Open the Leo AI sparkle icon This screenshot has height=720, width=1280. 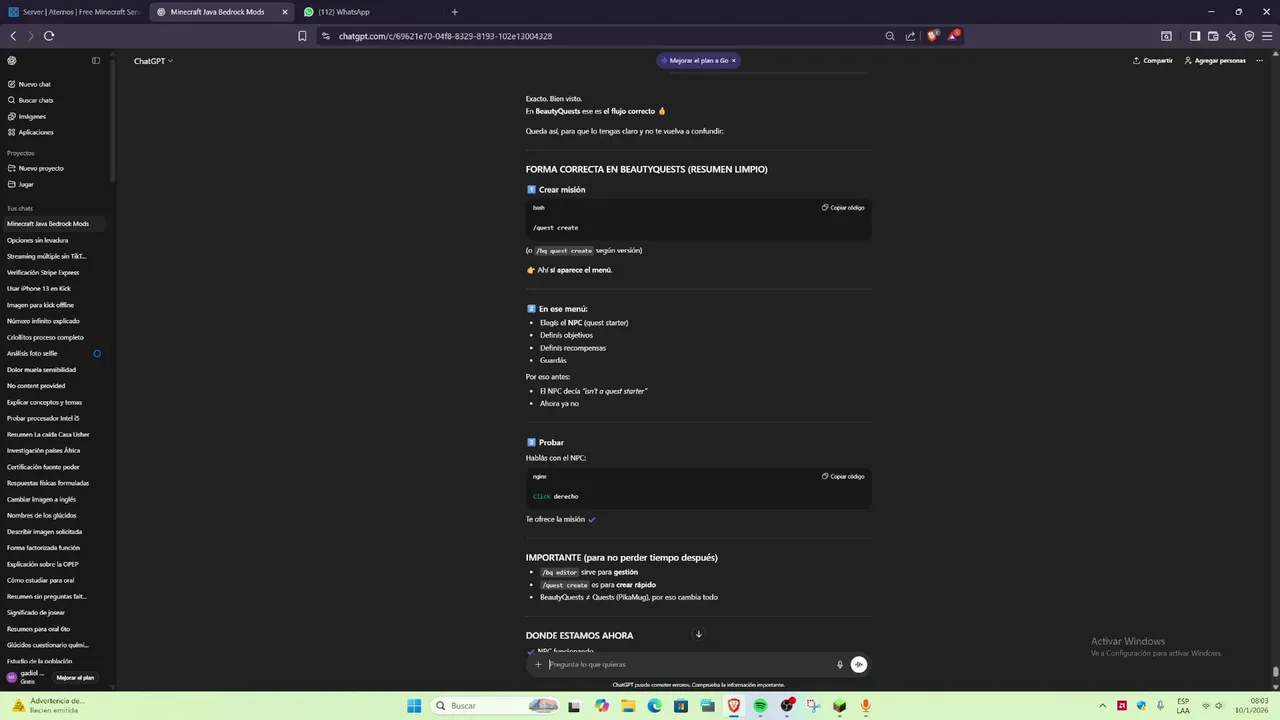(x=1231, y=36)
